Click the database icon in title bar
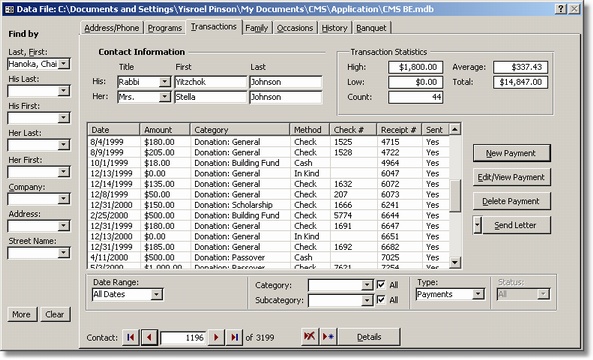 coord(9,9)
